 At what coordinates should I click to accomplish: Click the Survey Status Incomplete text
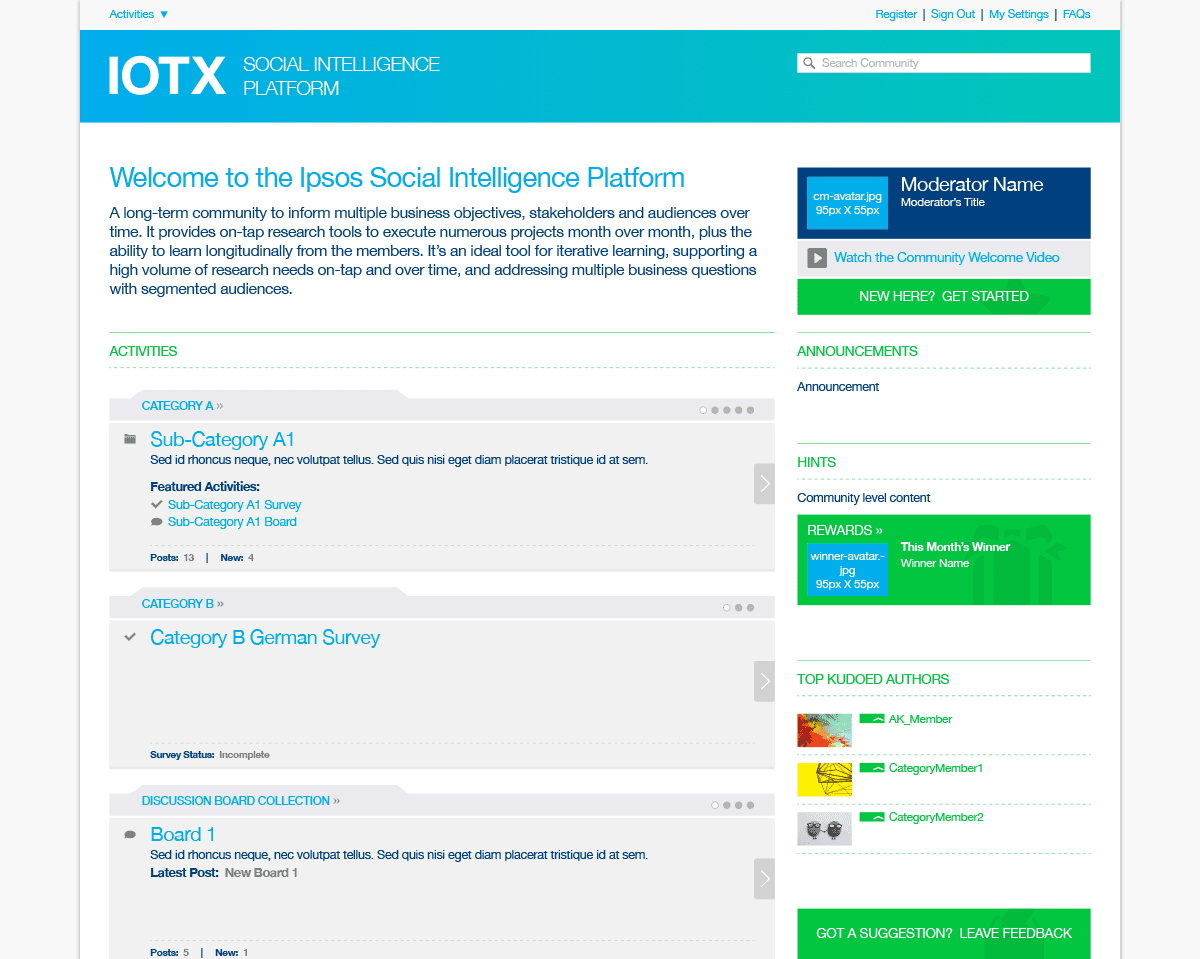[210, 755]
